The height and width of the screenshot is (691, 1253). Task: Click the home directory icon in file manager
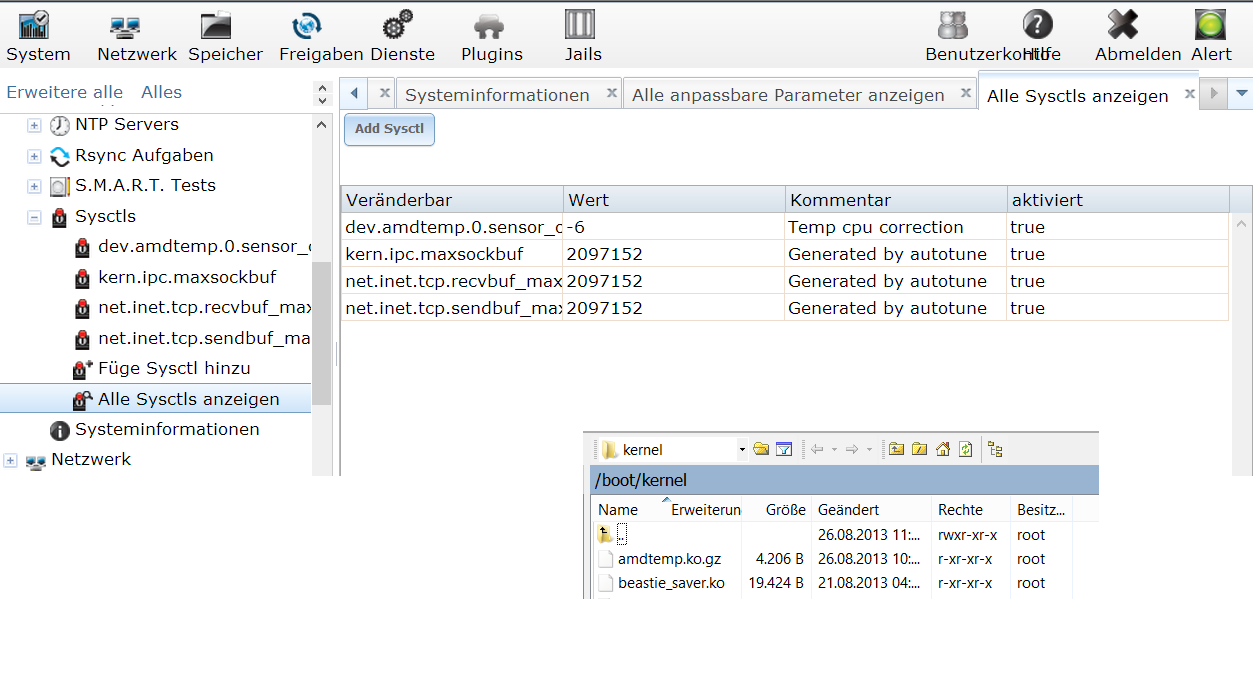pyautogui.click(x=942, y=450)
